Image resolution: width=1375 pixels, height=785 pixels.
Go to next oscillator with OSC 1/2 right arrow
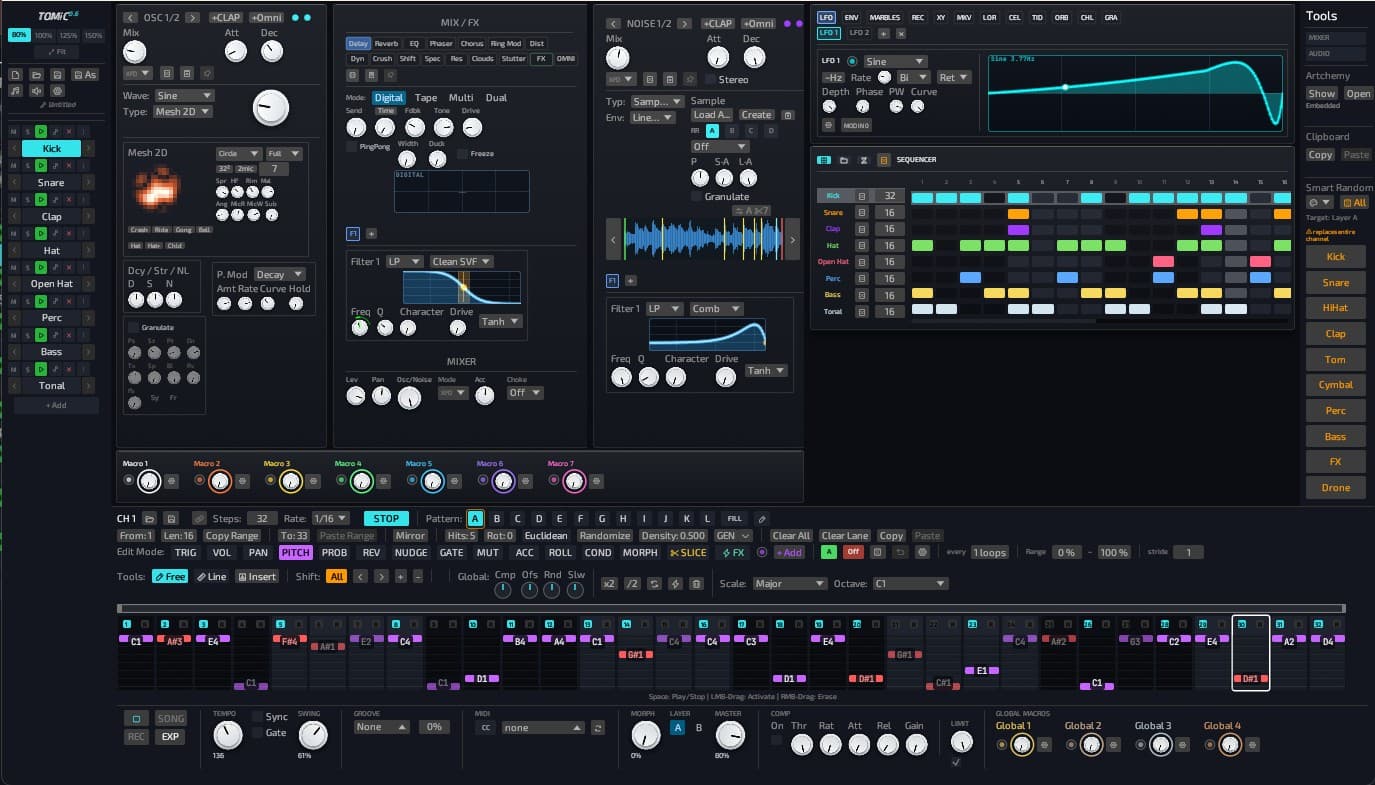click(192, 18)
